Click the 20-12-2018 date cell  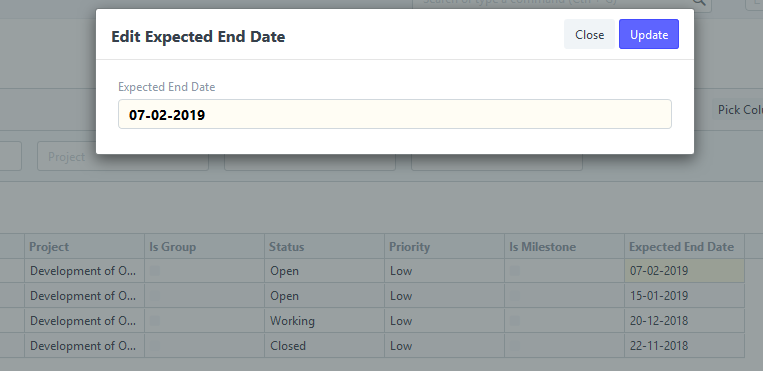[x=685, y=321]
